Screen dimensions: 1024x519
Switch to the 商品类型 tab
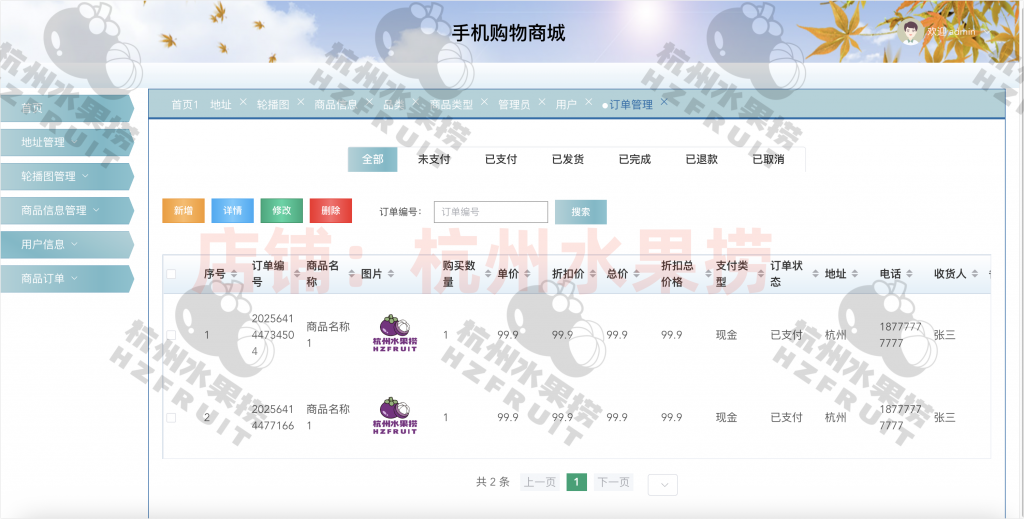tap(451, 104)
